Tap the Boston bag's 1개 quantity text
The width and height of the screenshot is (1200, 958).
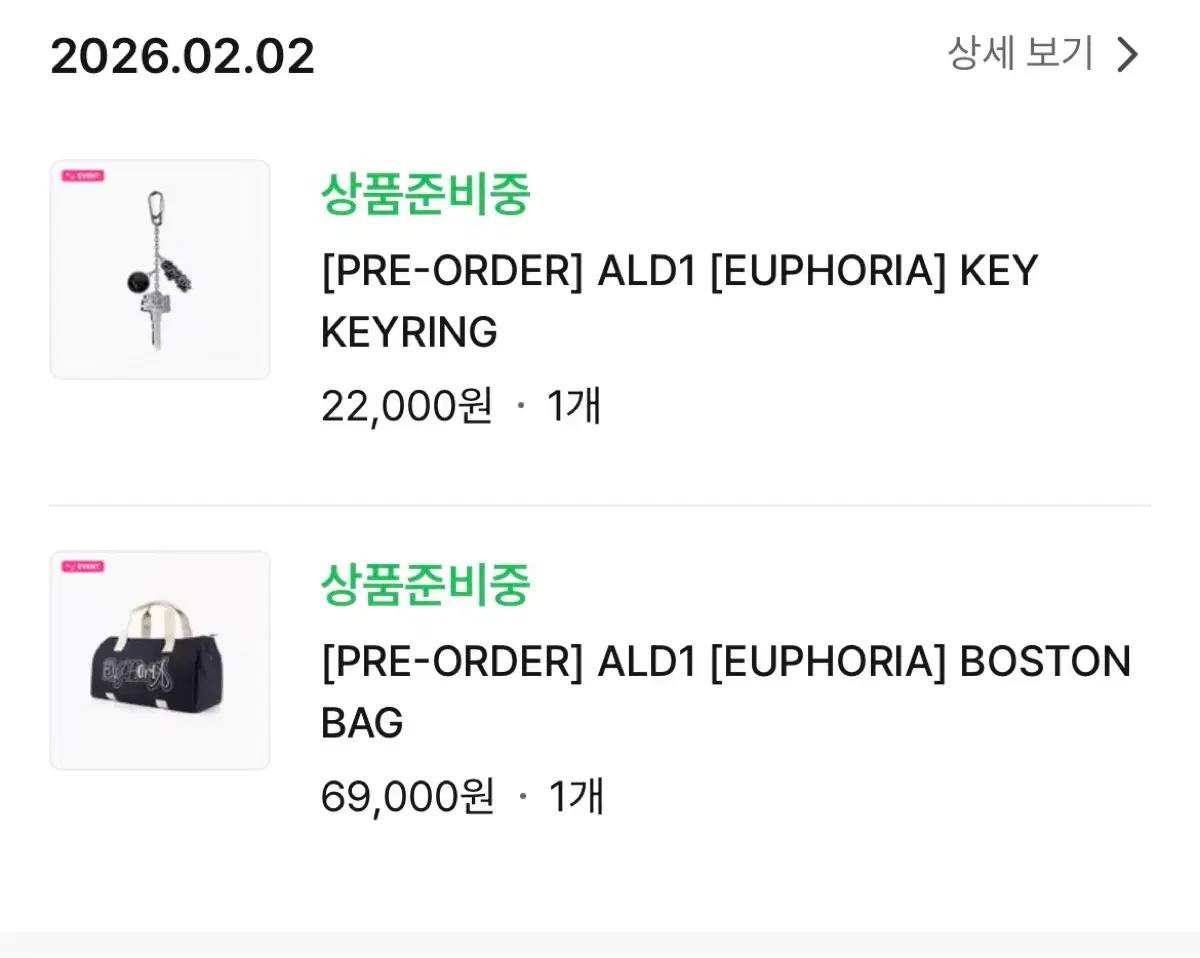(x=576, y=796)
